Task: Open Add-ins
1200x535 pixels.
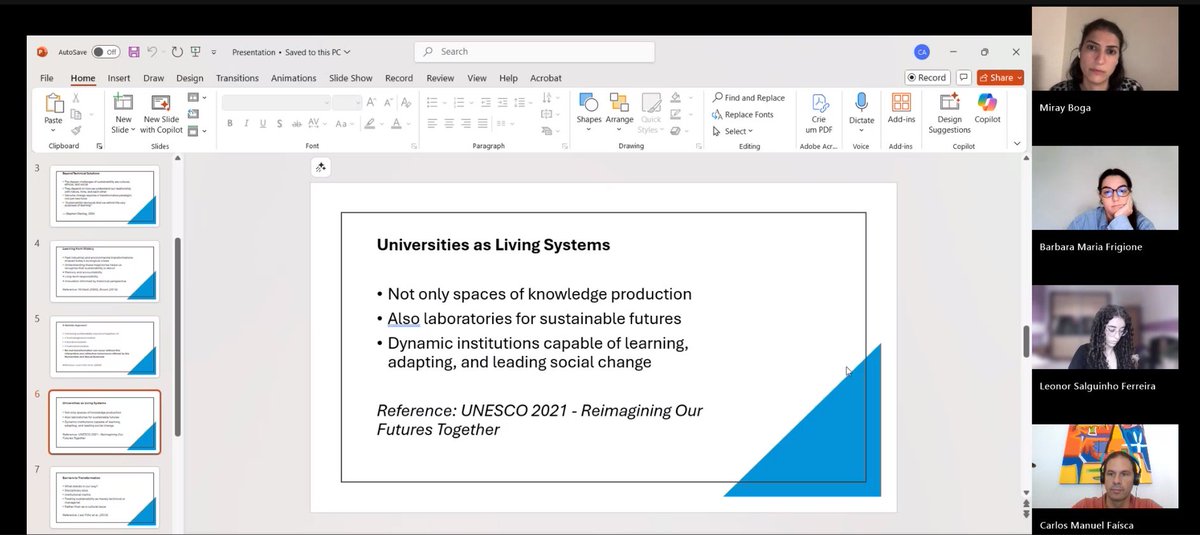Action: [x=901, y=109]
